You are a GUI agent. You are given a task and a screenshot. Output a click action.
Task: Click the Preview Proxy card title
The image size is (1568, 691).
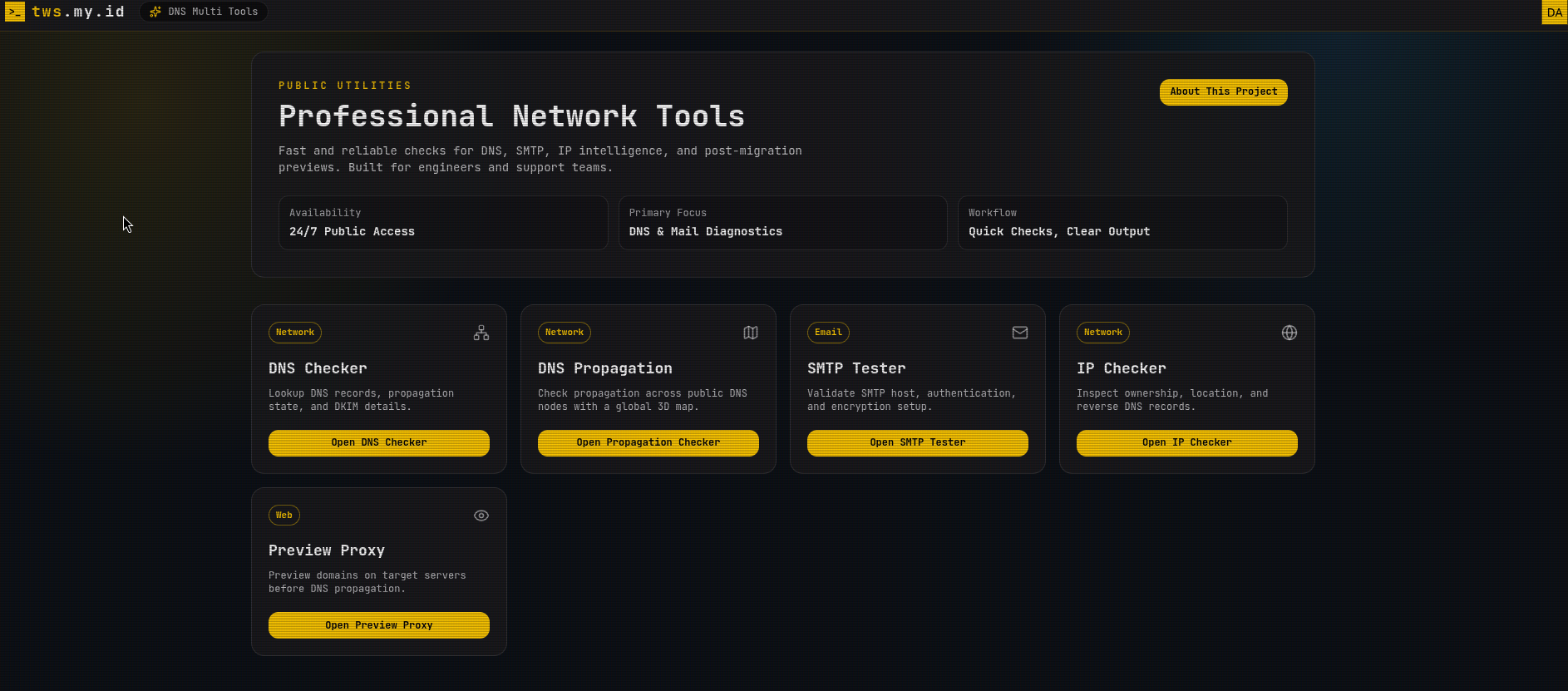point(327,550)
